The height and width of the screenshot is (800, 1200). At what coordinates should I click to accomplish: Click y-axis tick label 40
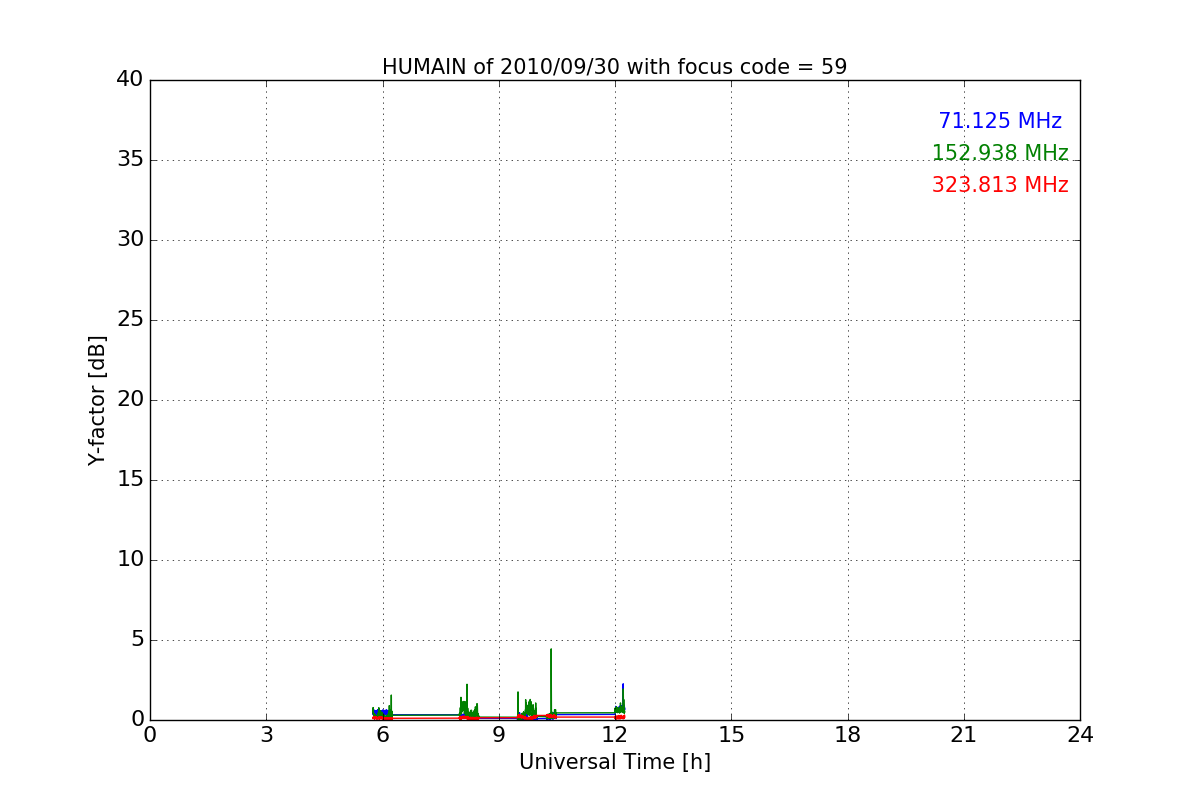pos(129,80)
